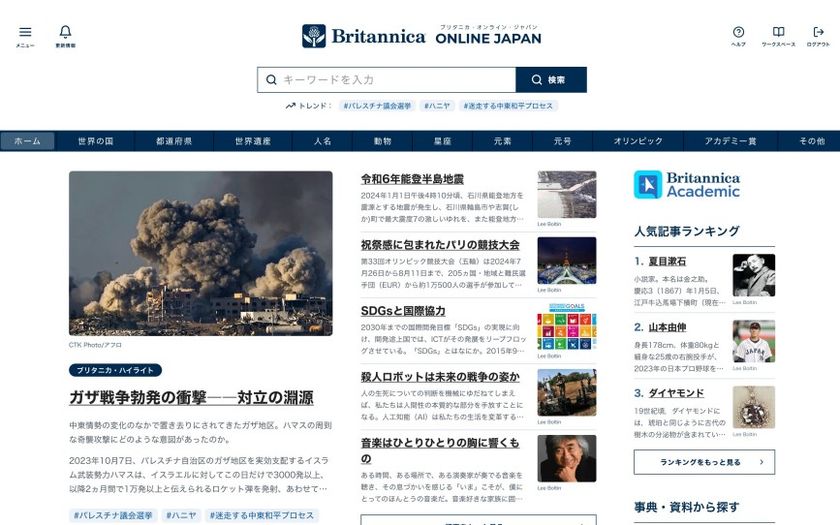Open the その他 navigation tab
Image resolution: width=840 pixels, height=525 pixels.
pos(812,141)
